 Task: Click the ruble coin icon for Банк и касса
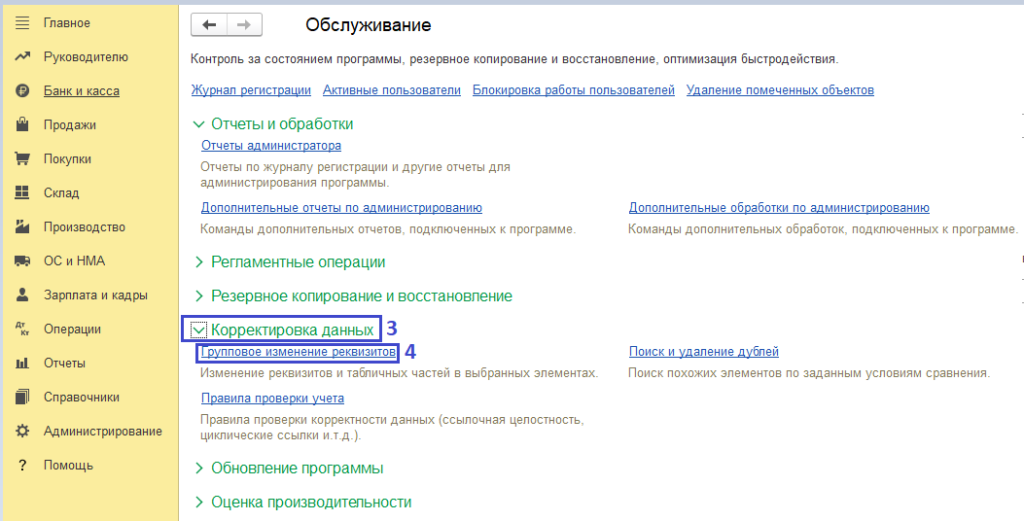click(x=22, y=91)
